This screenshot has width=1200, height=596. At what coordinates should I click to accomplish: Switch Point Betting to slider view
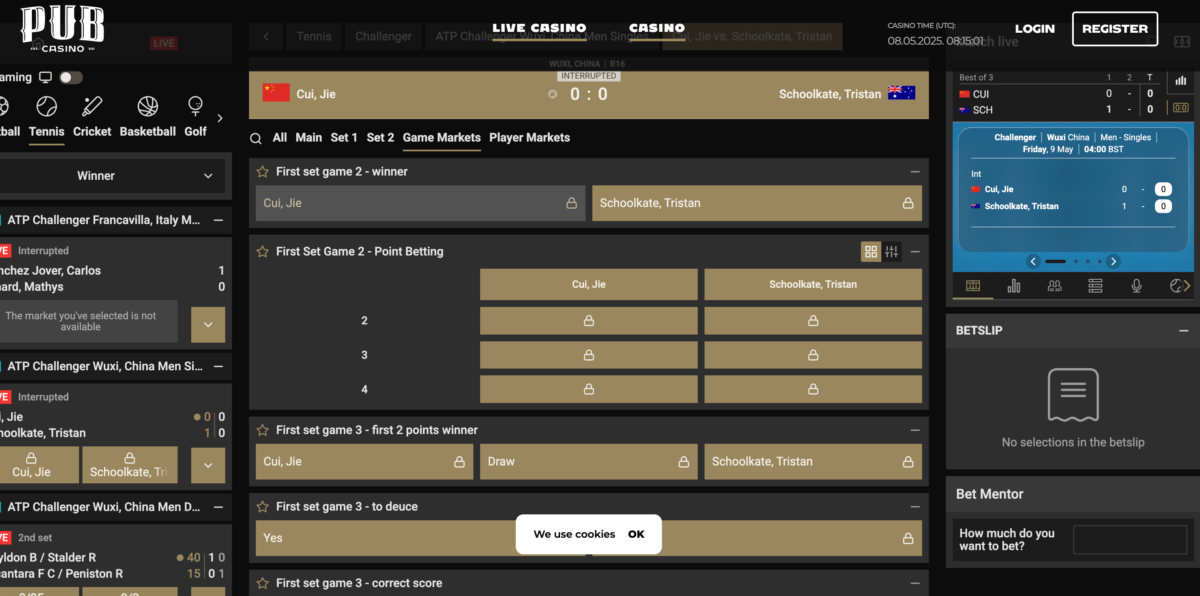pos(892,252)
